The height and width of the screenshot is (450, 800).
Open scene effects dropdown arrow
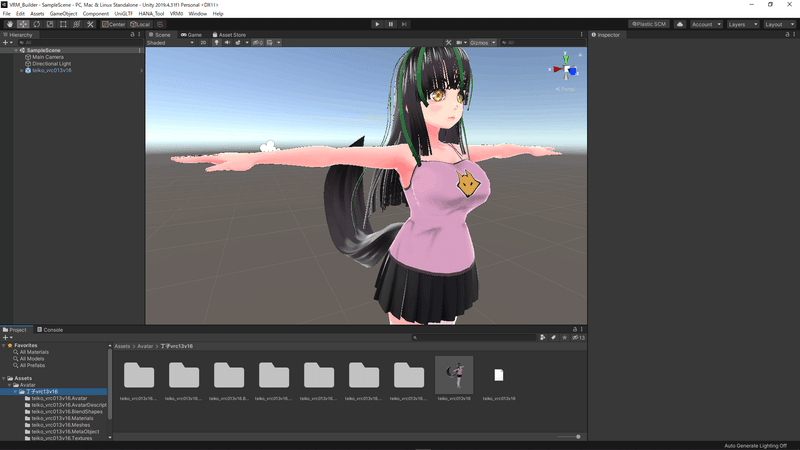tap(247, 43)
